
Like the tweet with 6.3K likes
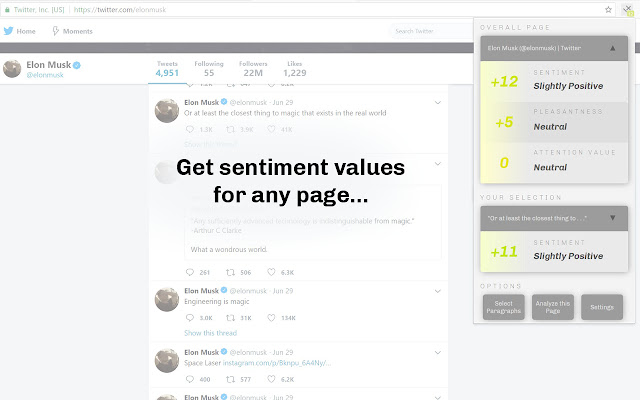click(x=271, y=272)
